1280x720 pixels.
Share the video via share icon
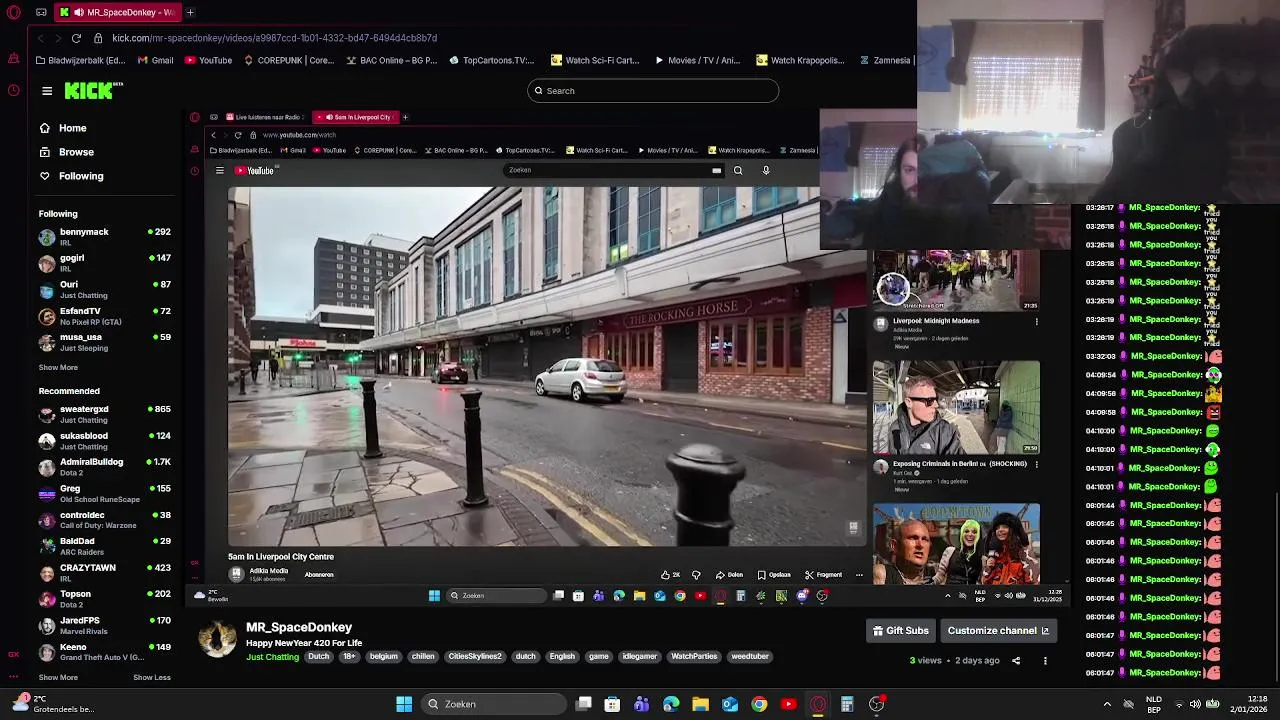(x=1016, y=661)
